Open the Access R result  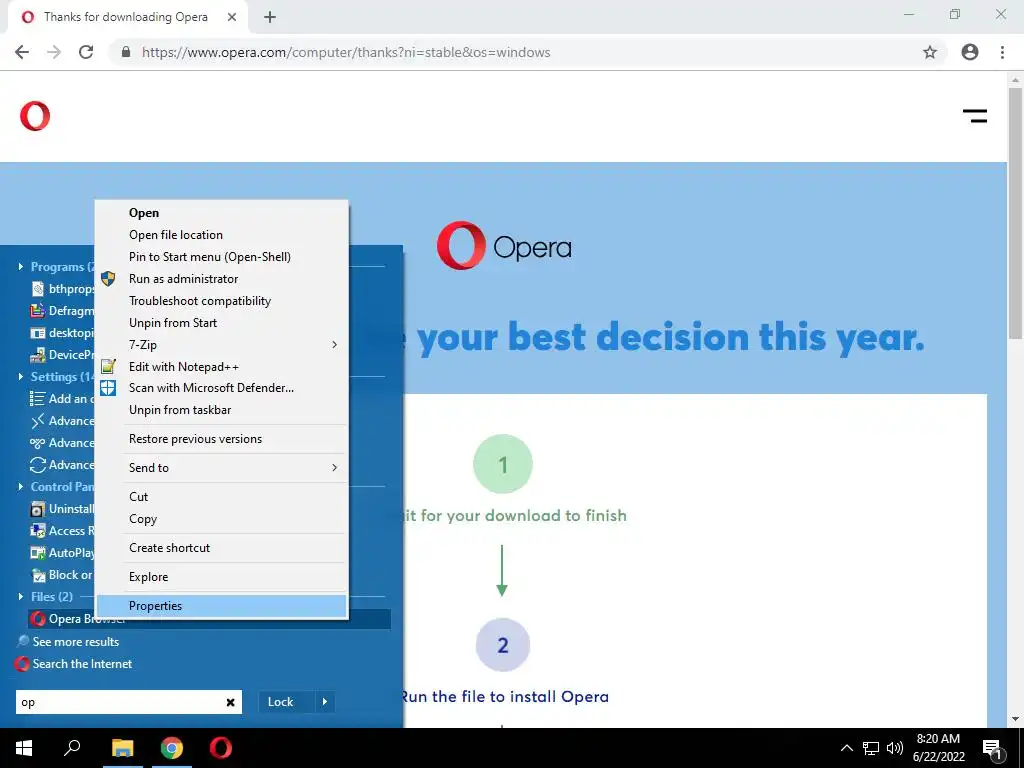click(62, 531)
